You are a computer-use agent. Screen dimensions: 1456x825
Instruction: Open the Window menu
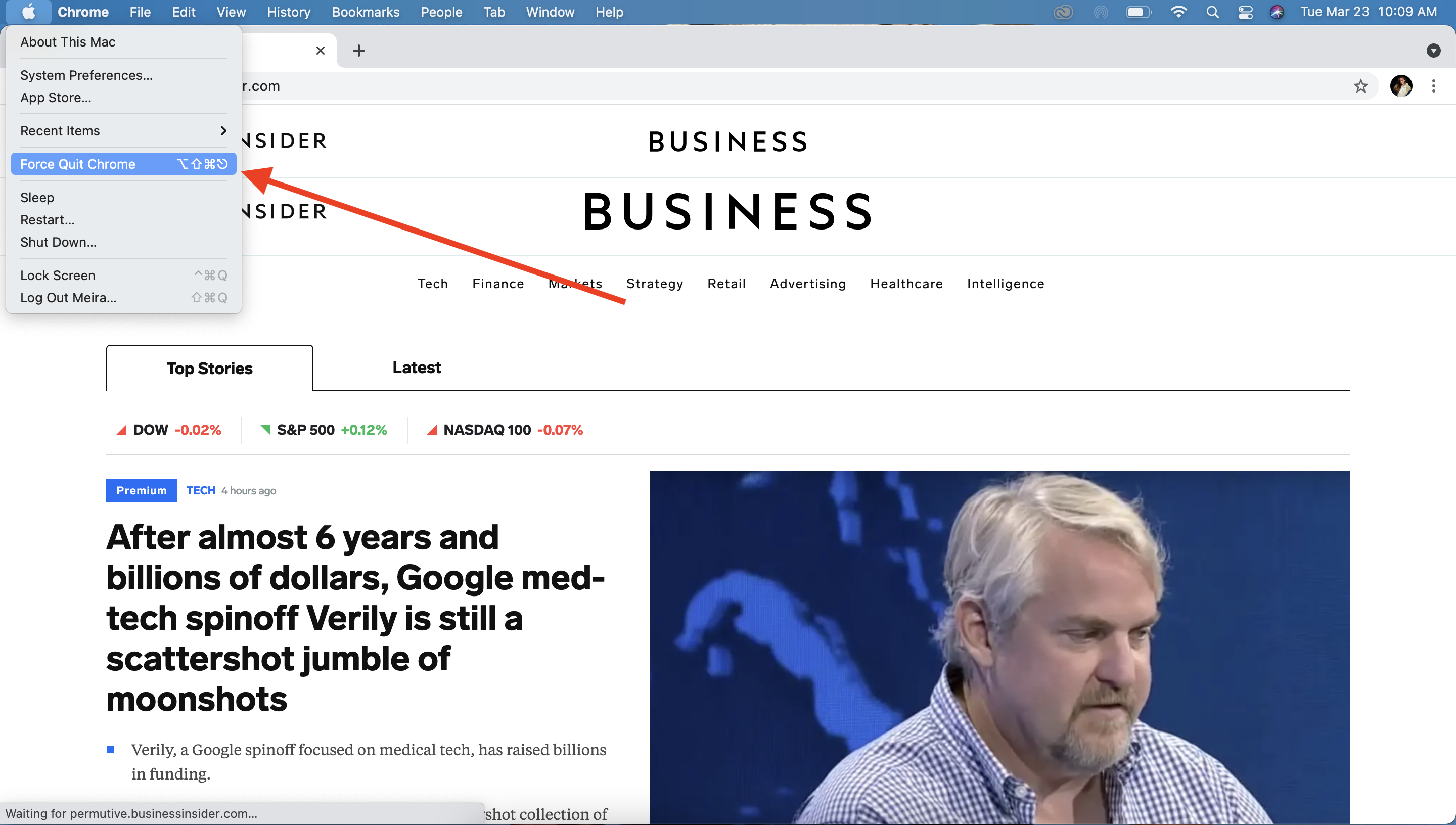(550, 12)
